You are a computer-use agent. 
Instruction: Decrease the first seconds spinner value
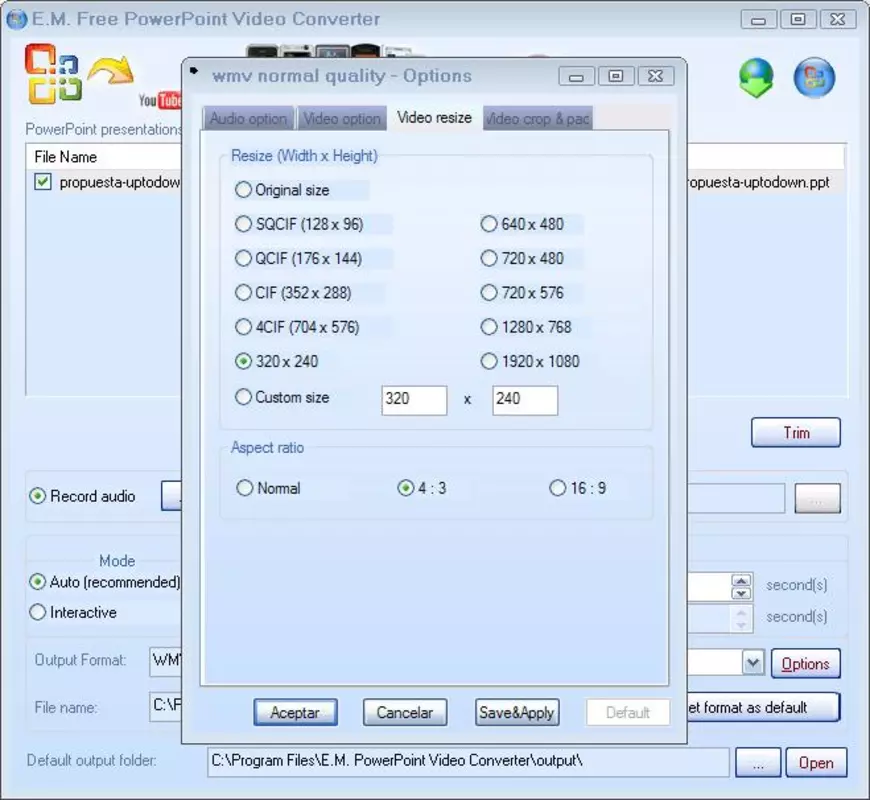coord(742,593)
